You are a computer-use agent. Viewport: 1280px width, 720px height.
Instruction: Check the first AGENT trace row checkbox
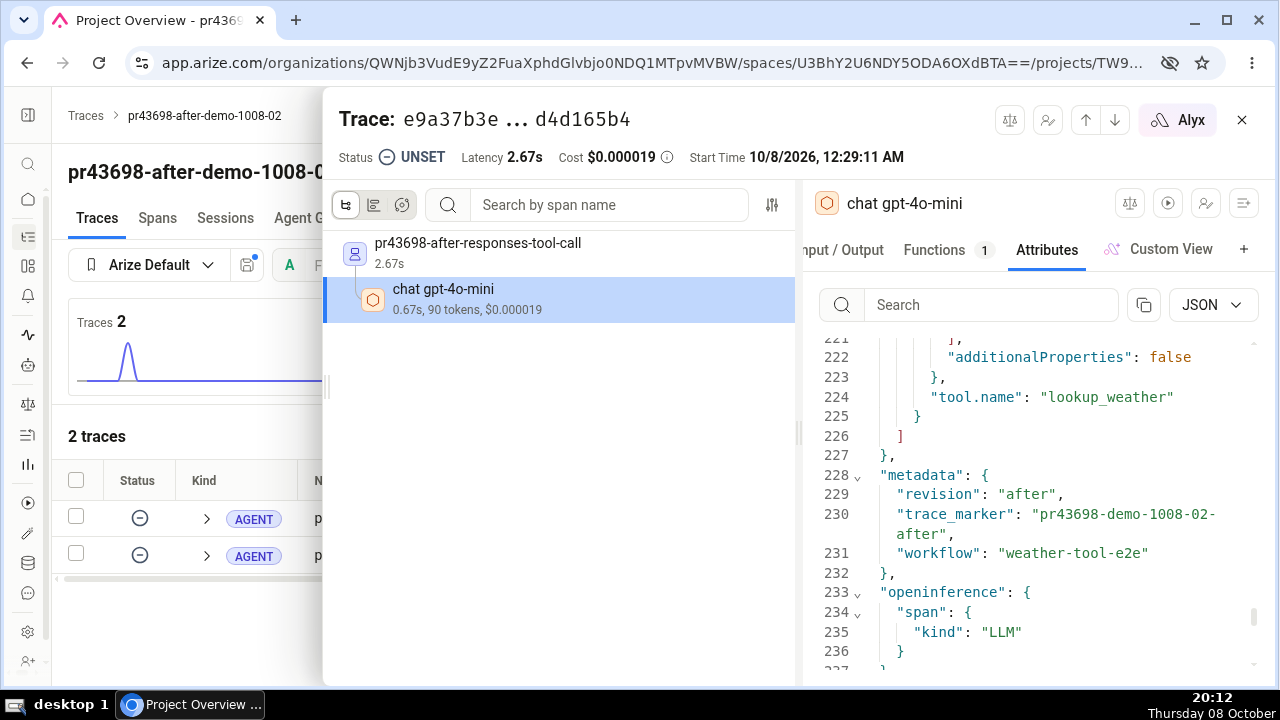coord(76,517)
